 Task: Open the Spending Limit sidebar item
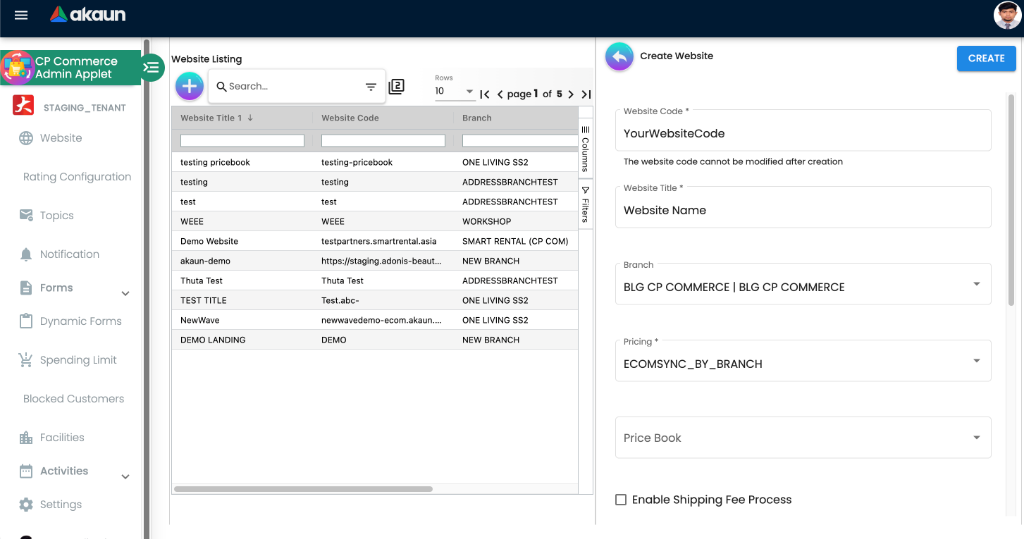(x=78, y=360)
